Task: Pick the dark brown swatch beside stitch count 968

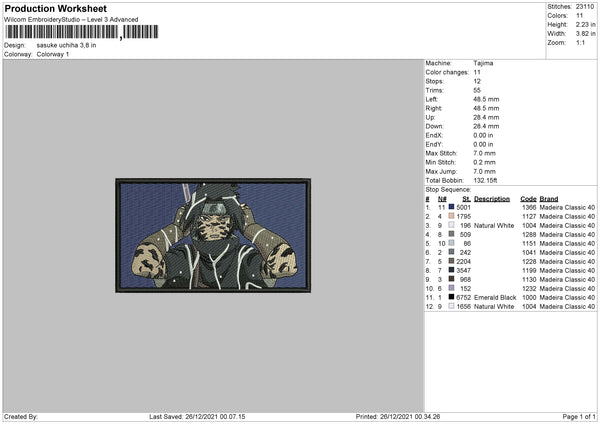Action: click(451, 279)
